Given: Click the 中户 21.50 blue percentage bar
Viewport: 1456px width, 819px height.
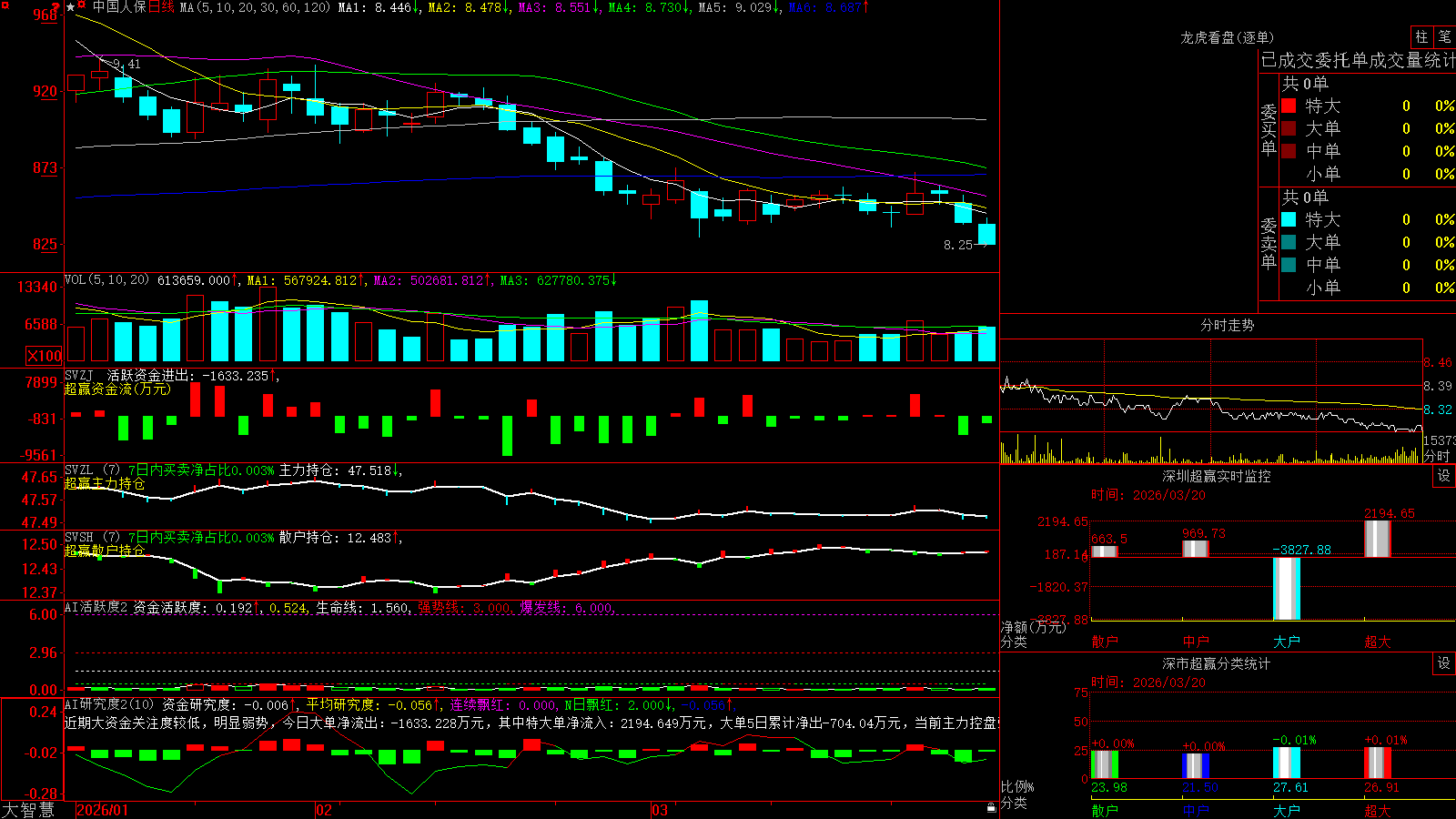Looking at the screenshot, I should [x=1196, y=766].
